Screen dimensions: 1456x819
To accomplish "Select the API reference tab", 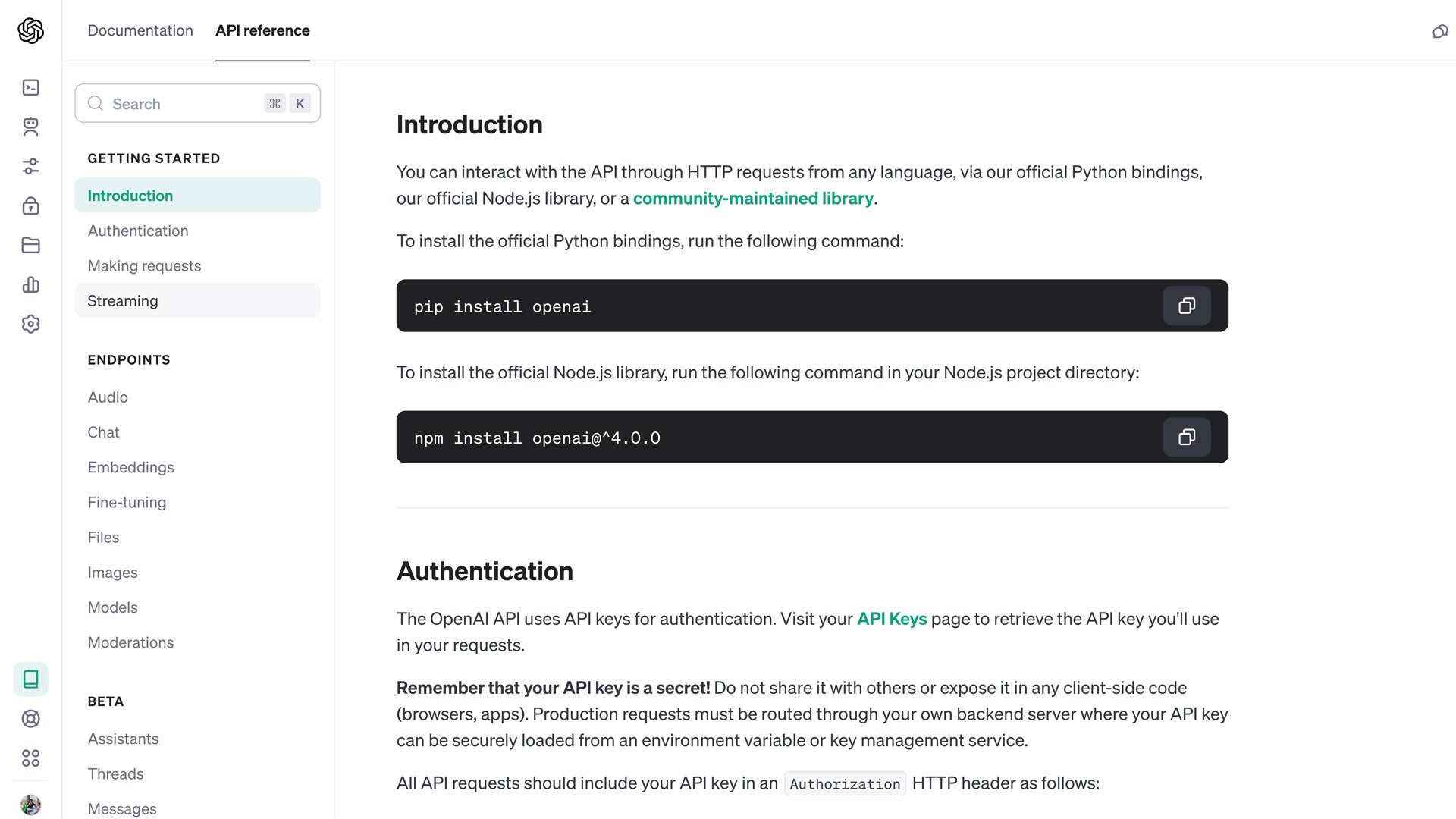I will 262,30.
